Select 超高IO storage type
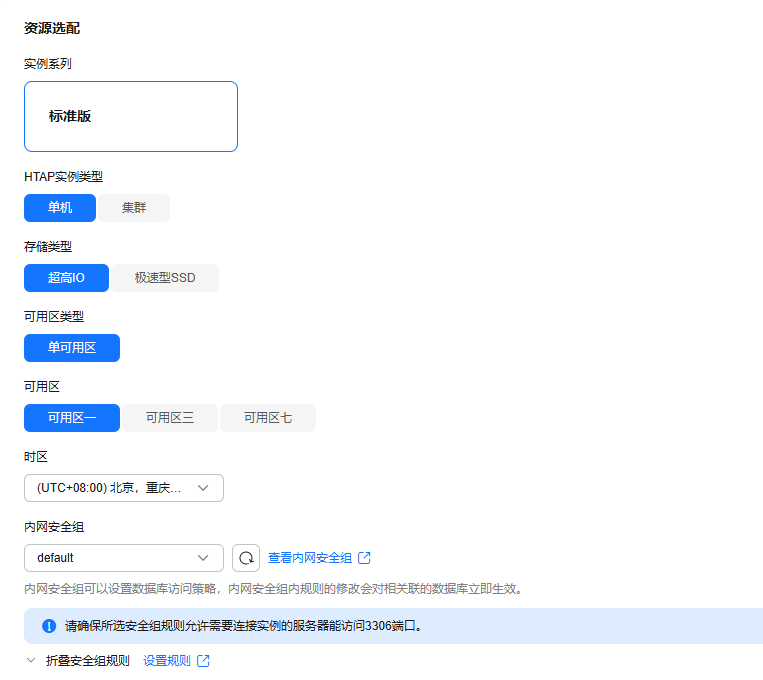 (66, 278)
